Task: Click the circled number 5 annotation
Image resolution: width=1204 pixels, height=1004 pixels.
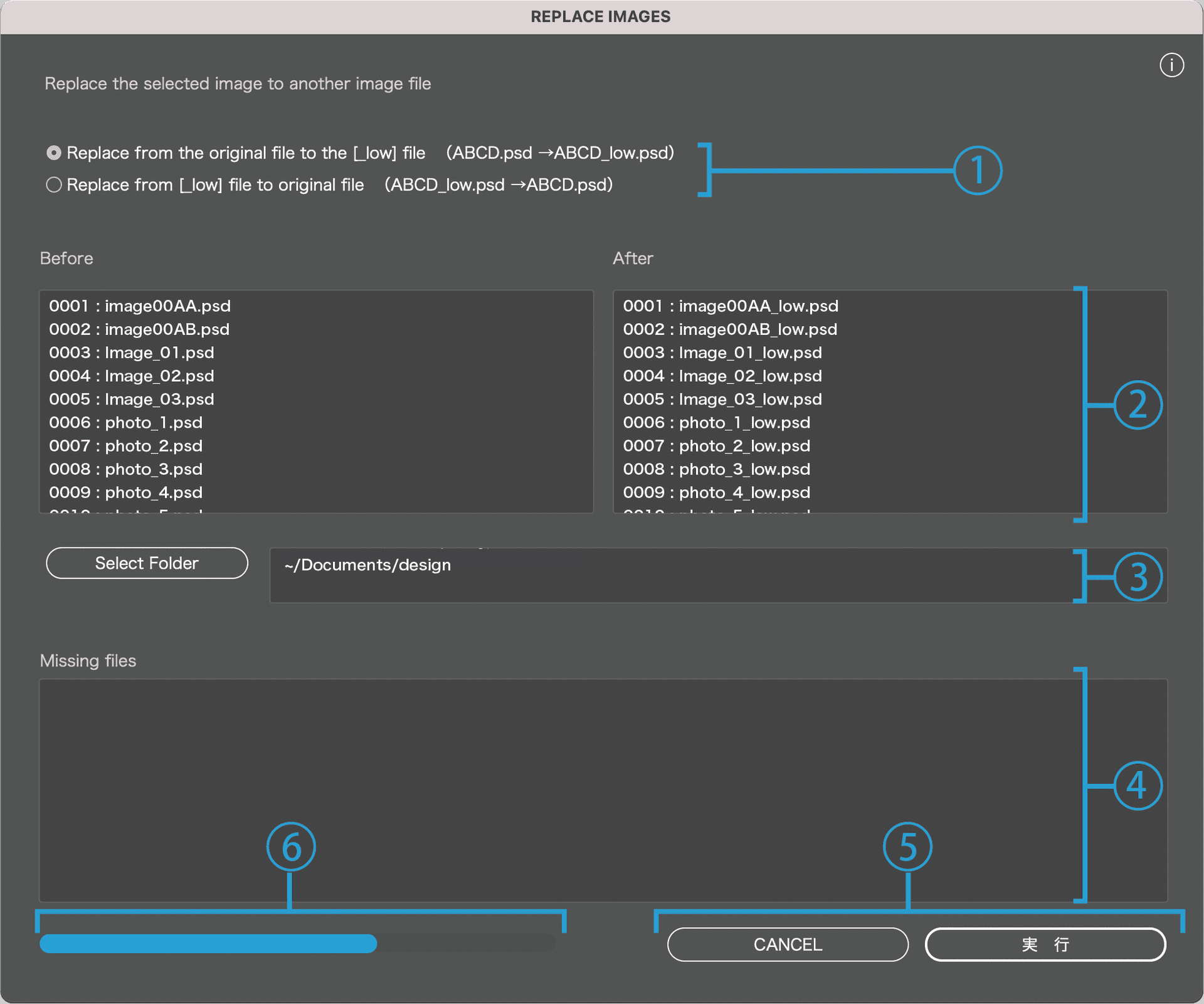Action: tap(907, 847)
